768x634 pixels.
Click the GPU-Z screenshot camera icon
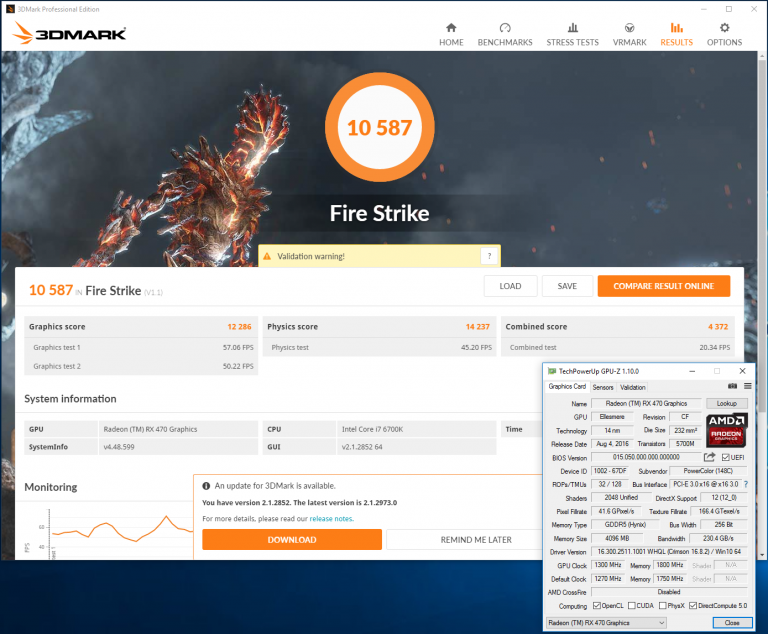tap(732, 386)
